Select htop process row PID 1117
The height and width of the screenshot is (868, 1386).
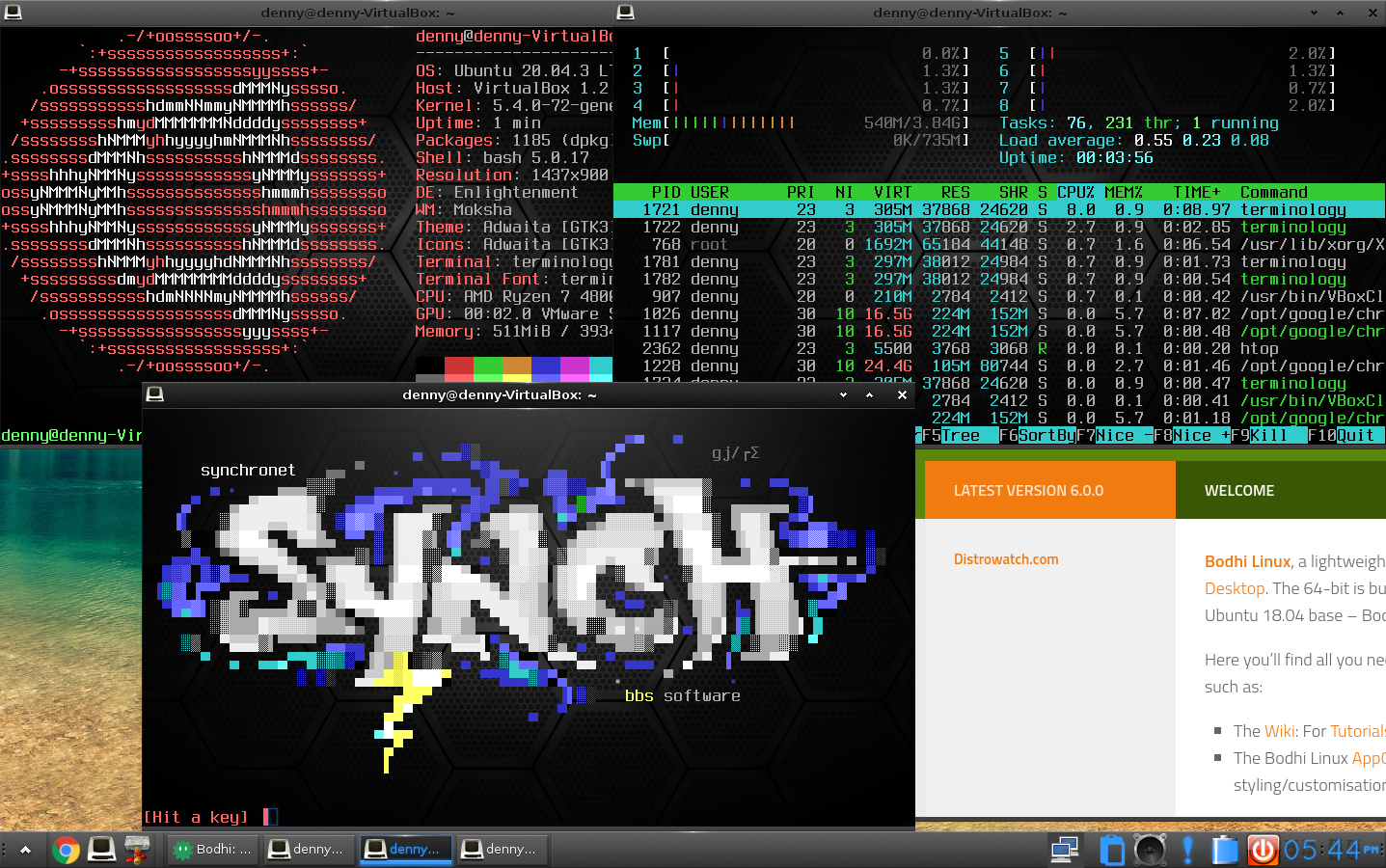(x=999, y=332)
